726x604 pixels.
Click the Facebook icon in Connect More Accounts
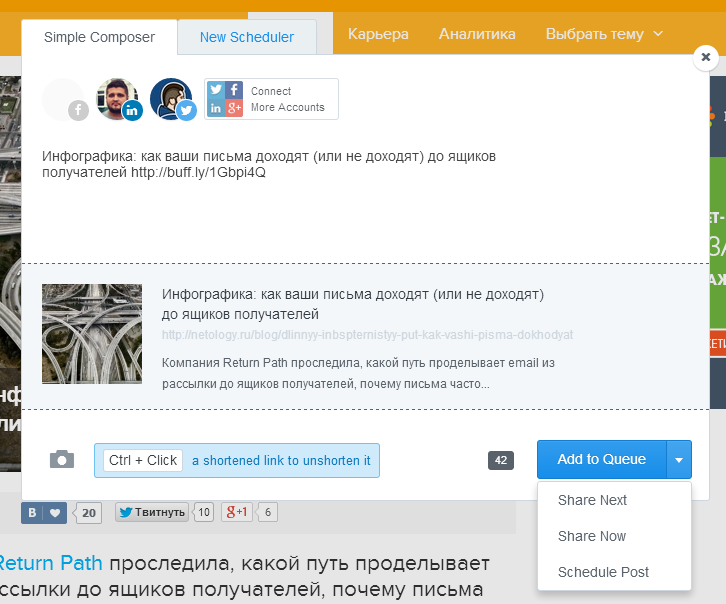(x=234, y=90)
